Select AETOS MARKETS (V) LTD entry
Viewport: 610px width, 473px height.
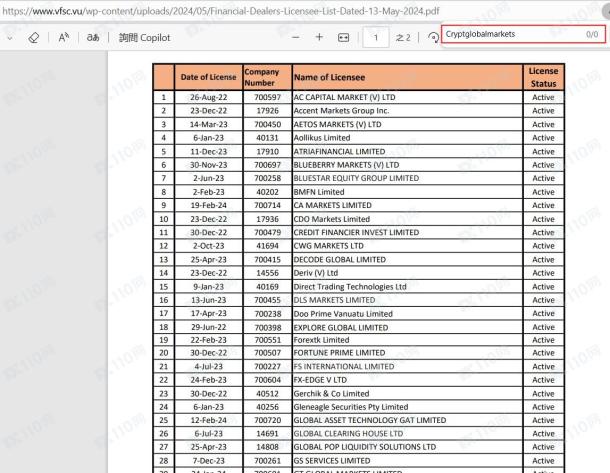coord(338,124)
